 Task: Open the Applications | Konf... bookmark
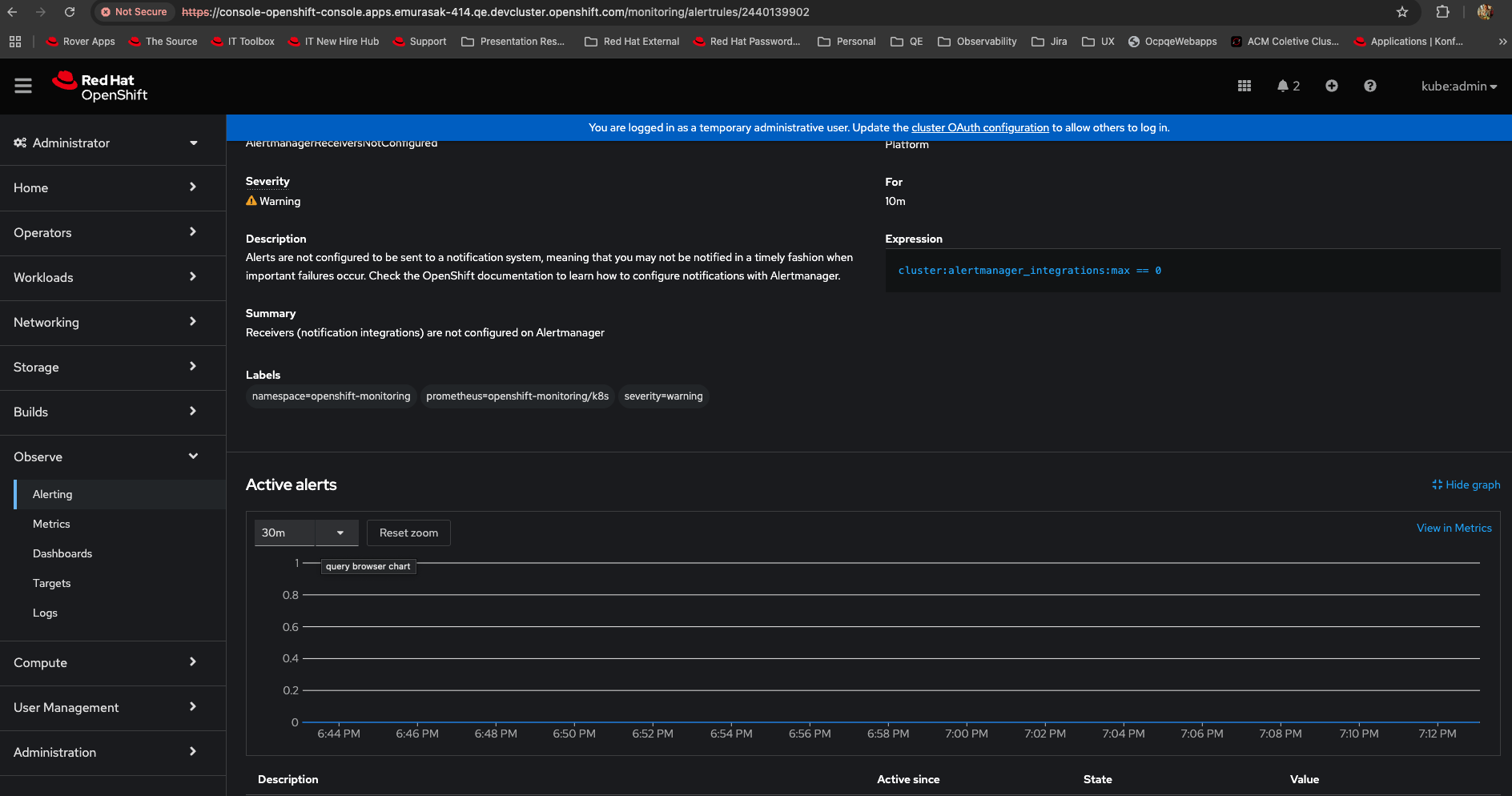tap(1408, 42)
